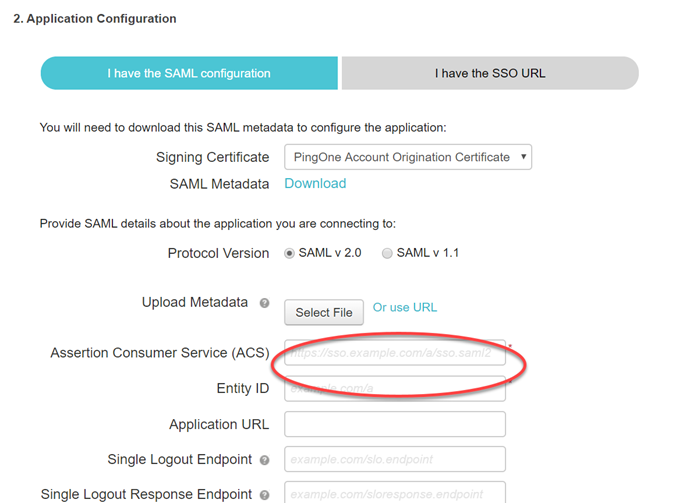Choose SAML v 2.0 protocol version
This screenshot has height=503, width=700.
[289, 254]
